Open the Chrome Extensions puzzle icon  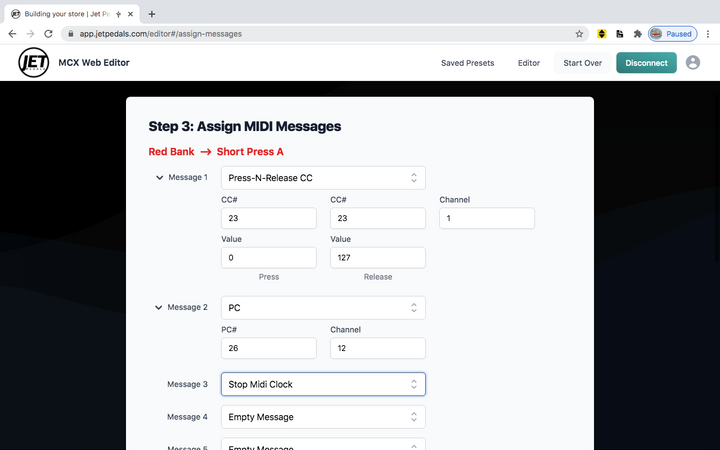637,33
